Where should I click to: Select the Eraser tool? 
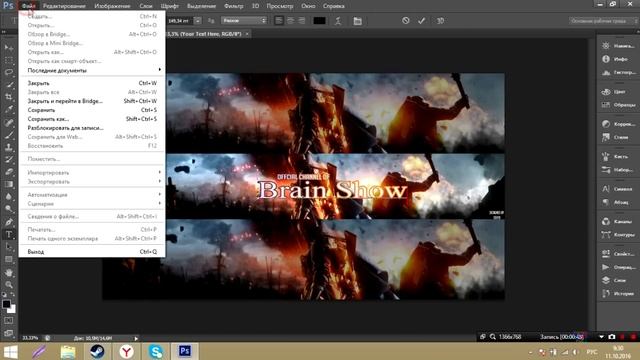(x=9, y=172)
